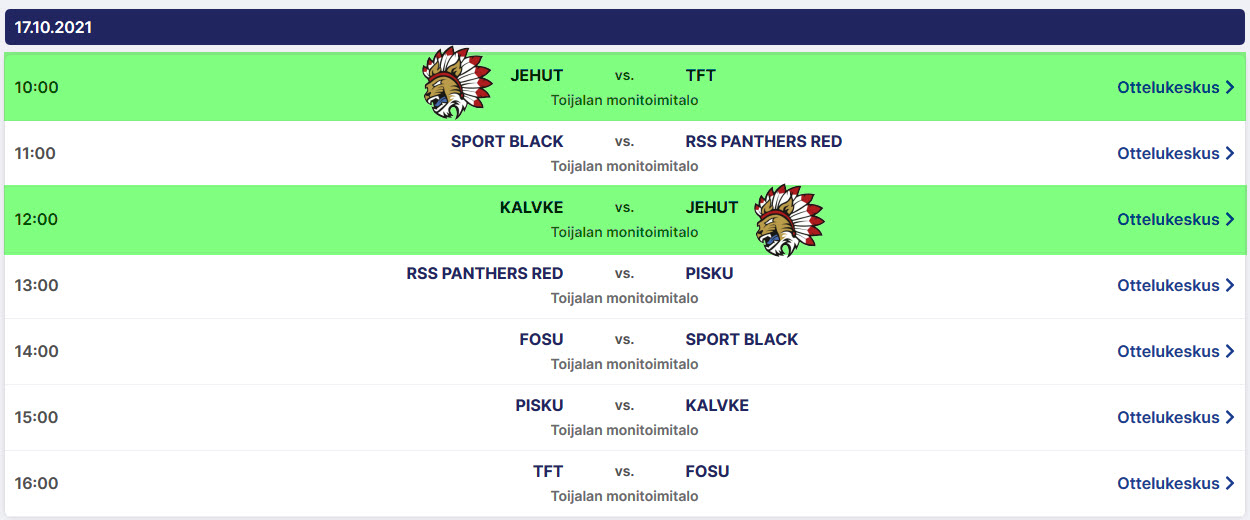Click the Toijalan monitoimitalo venue under the 14:00 match

(x=624, y=364)
